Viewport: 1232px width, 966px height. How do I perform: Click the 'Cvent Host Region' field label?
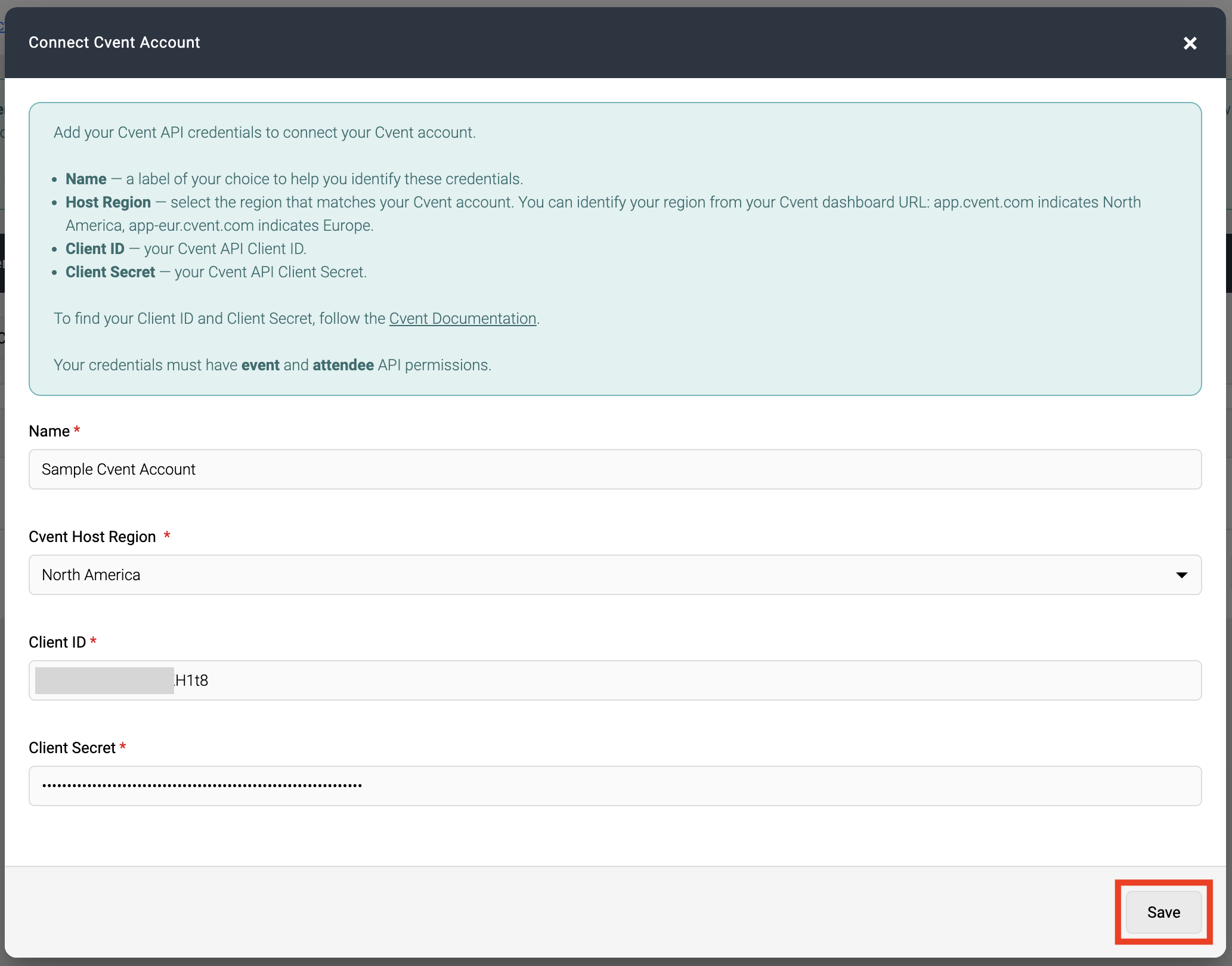(x=92, y=537)
